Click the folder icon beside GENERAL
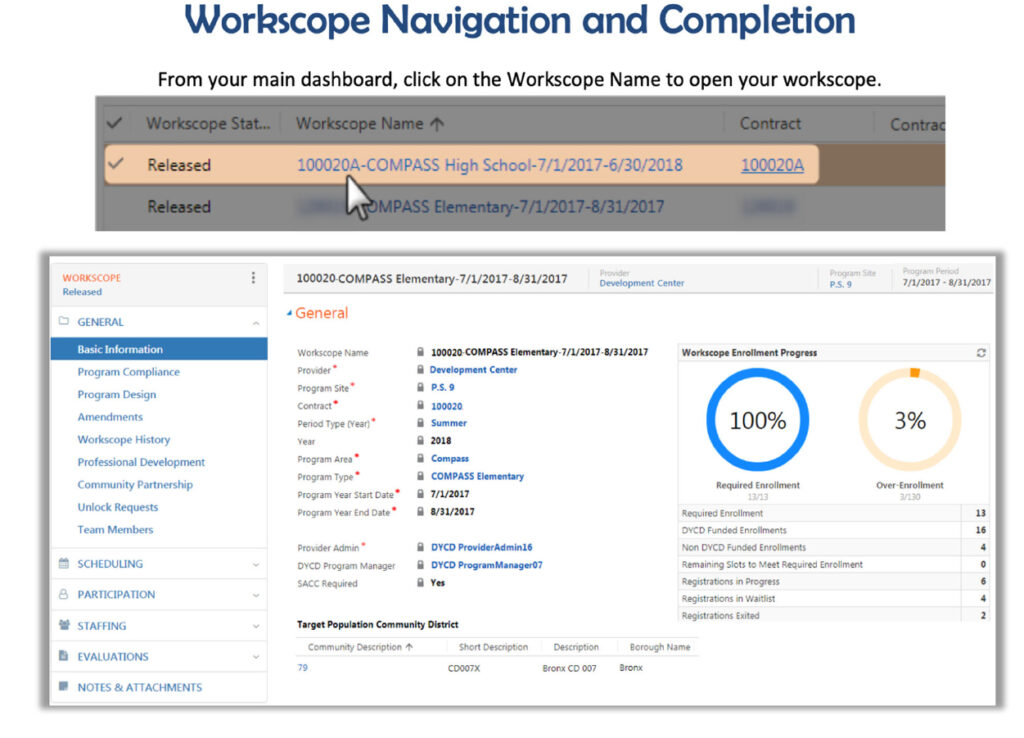Screen dimensions: 1024x738 pyautogui.click(x=64, y=322)
